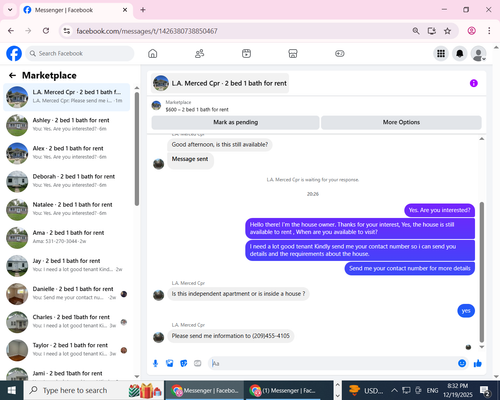This screenshot has width=500, height=400.
Task: Open ENG language selector in tray
Action: (432, 390)
